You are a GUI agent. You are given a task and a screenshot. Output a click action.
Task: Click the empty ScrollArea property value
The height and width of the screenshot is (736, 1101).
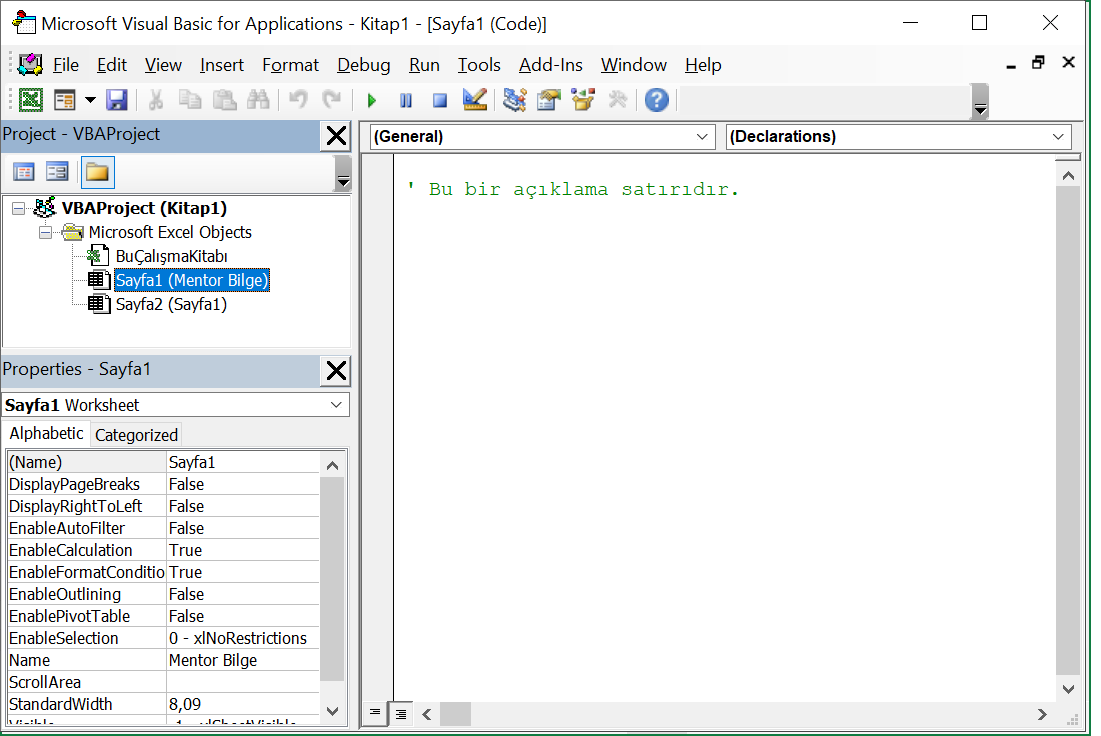pyautogui.click(x=243, y=682)
